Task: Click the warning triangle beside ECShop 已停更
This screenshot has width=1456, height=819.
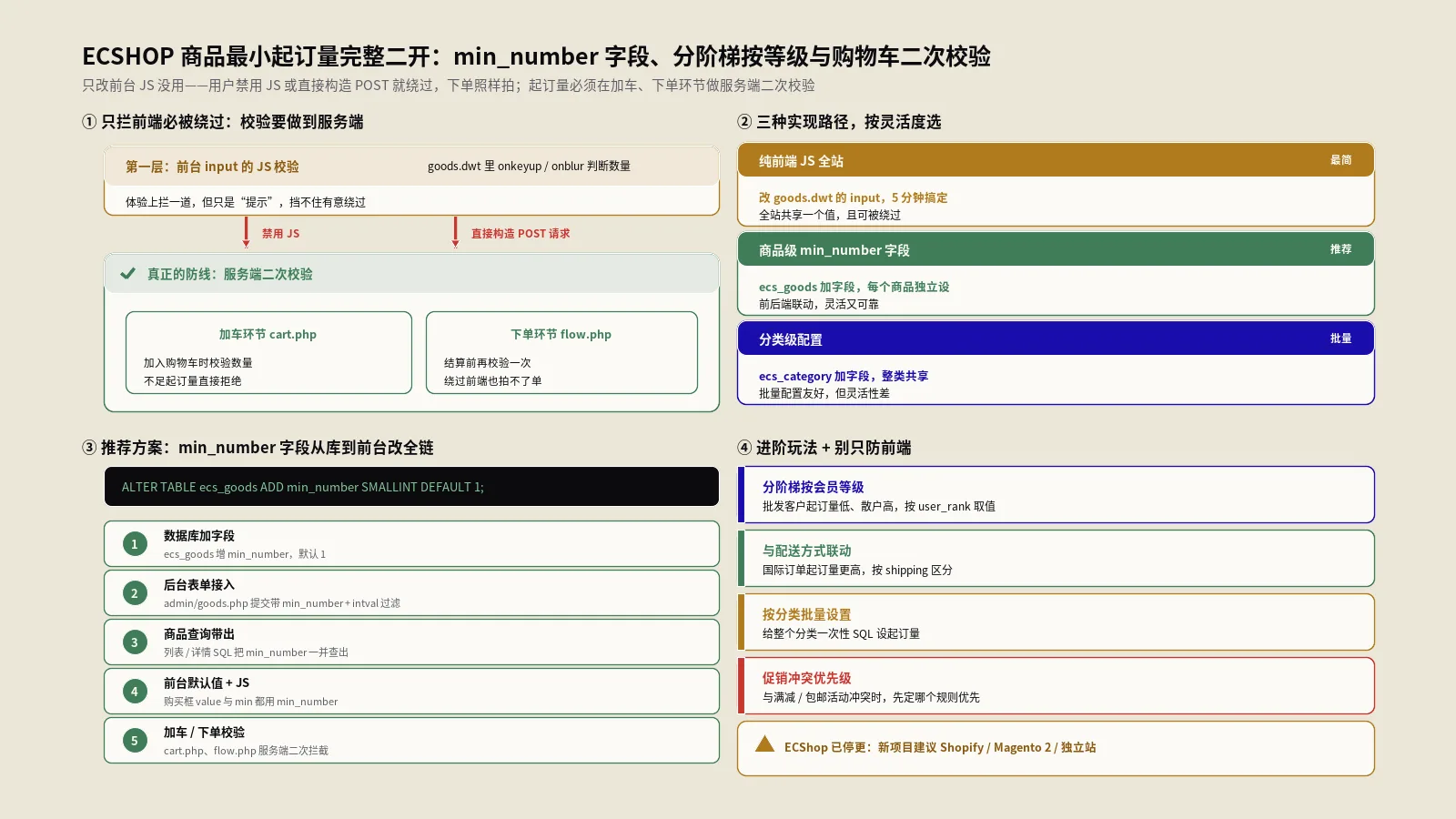Action: [x=765, y=744]
